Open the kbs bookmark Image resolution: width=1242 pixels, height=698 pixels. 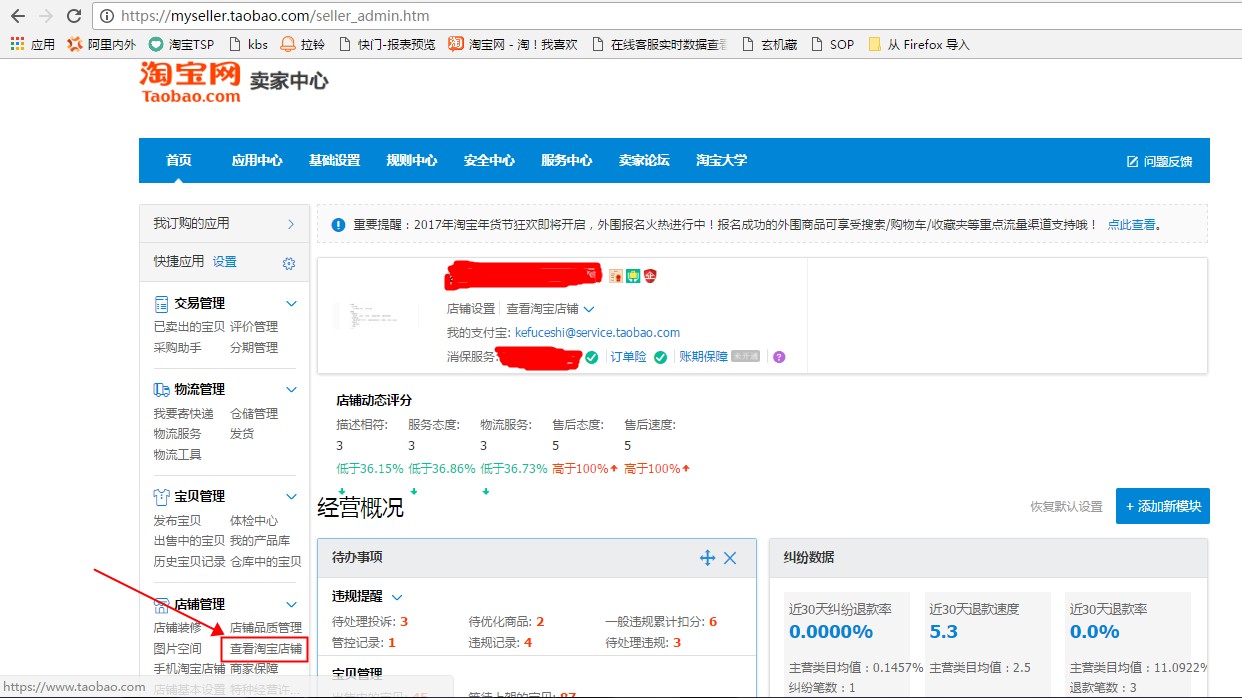(x=248, y=44)
